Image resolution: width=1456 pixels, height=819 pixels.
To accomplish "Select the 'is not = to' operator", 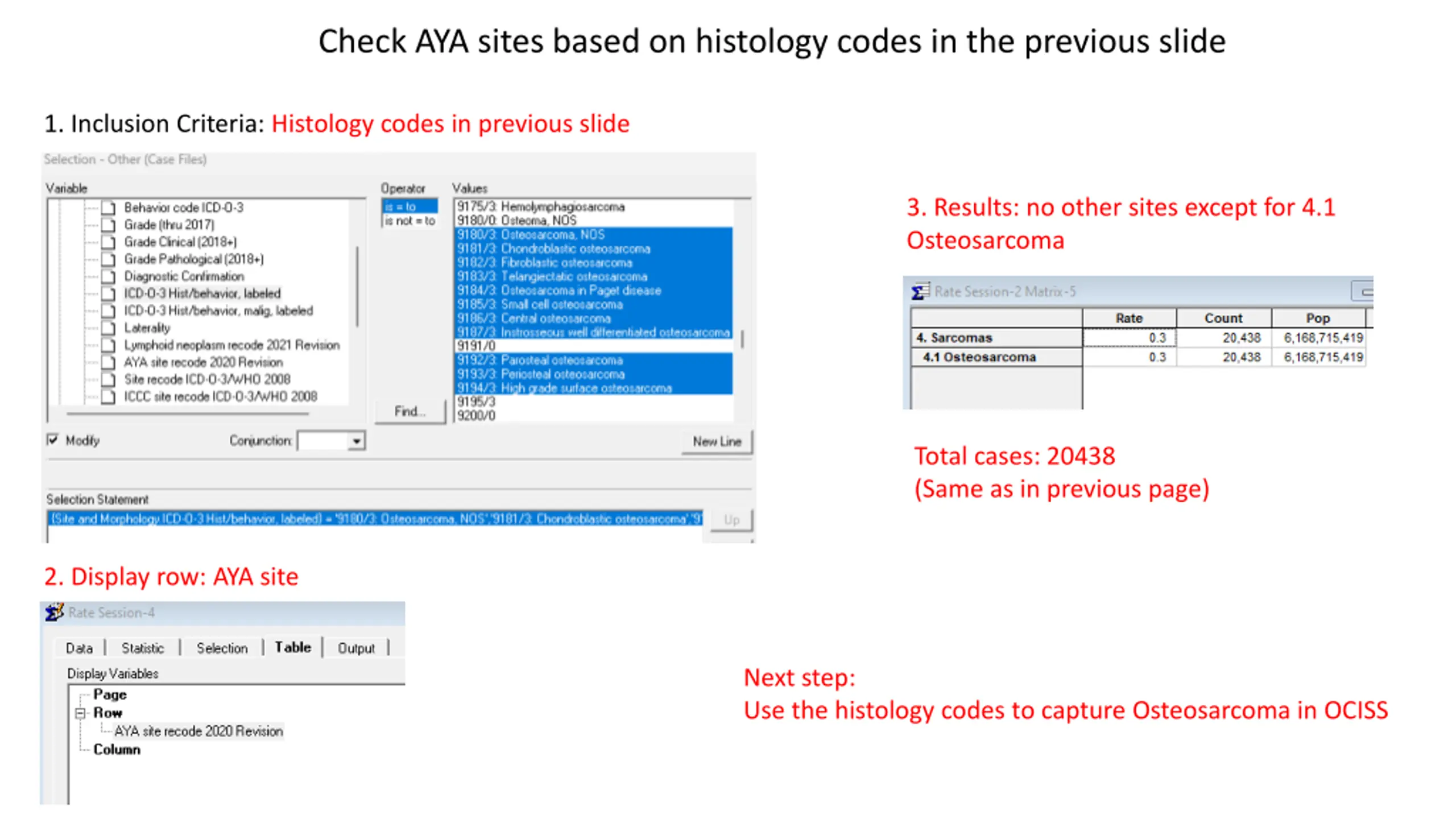I will [x=410, y=221].
